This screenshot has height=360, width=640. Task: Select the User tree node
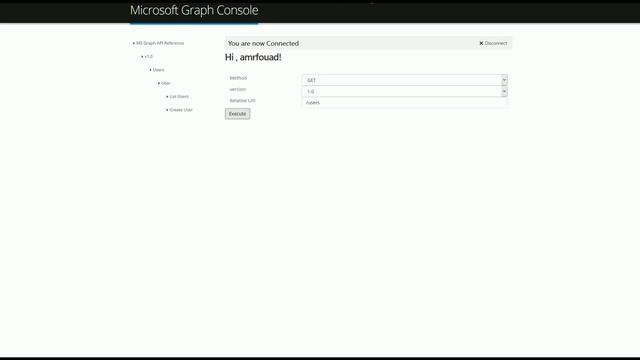click(166, 83)
